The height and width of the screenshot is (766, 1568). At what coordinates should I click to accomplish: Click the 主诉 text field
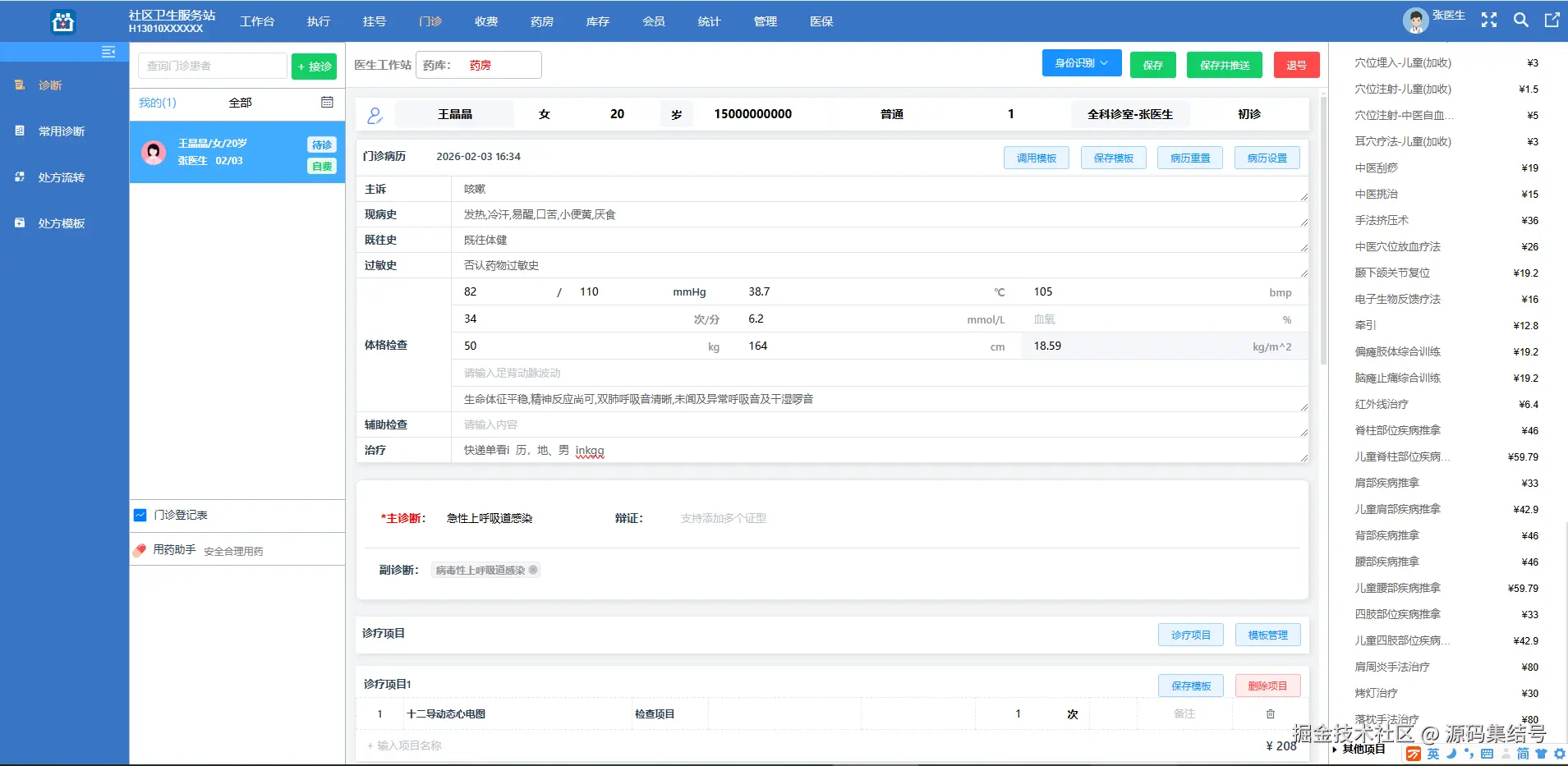880,189
